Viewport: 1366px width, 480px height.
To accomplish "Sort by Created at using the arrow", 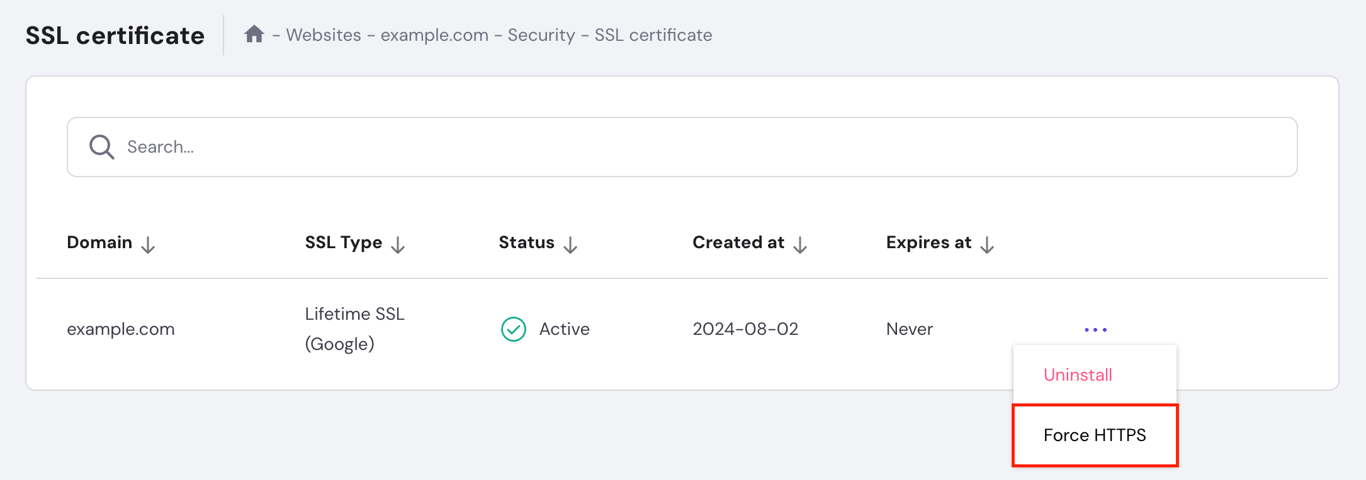I will pos(800,244).
